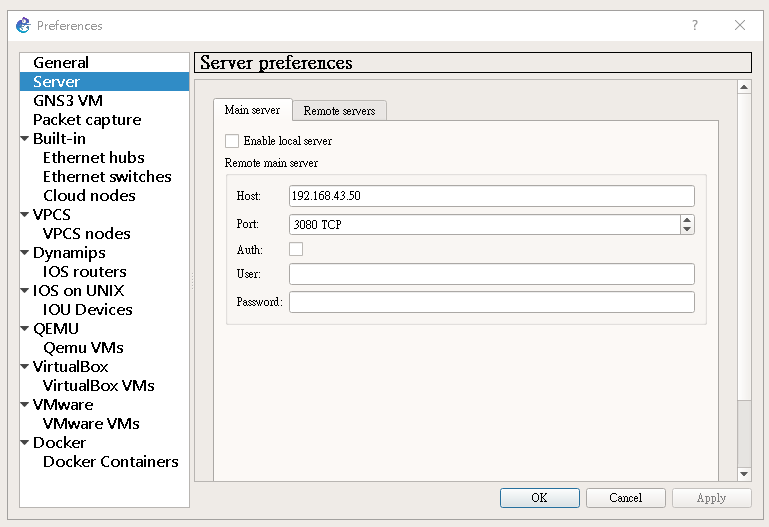Open VPCS nodes settings

[104, 233]
